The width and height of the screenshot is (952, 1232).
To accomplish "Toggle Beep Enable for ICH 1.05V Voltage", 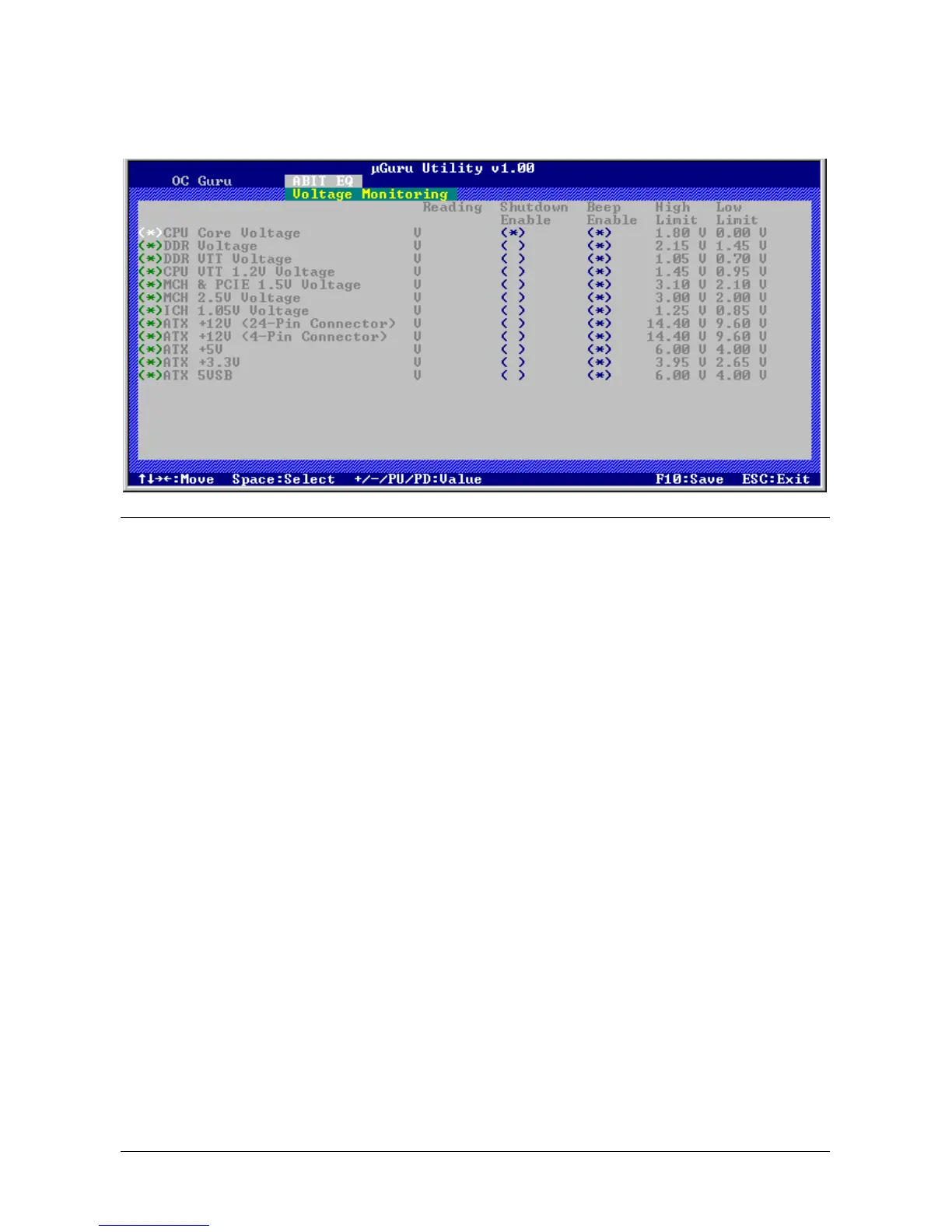I will point(599,311).
